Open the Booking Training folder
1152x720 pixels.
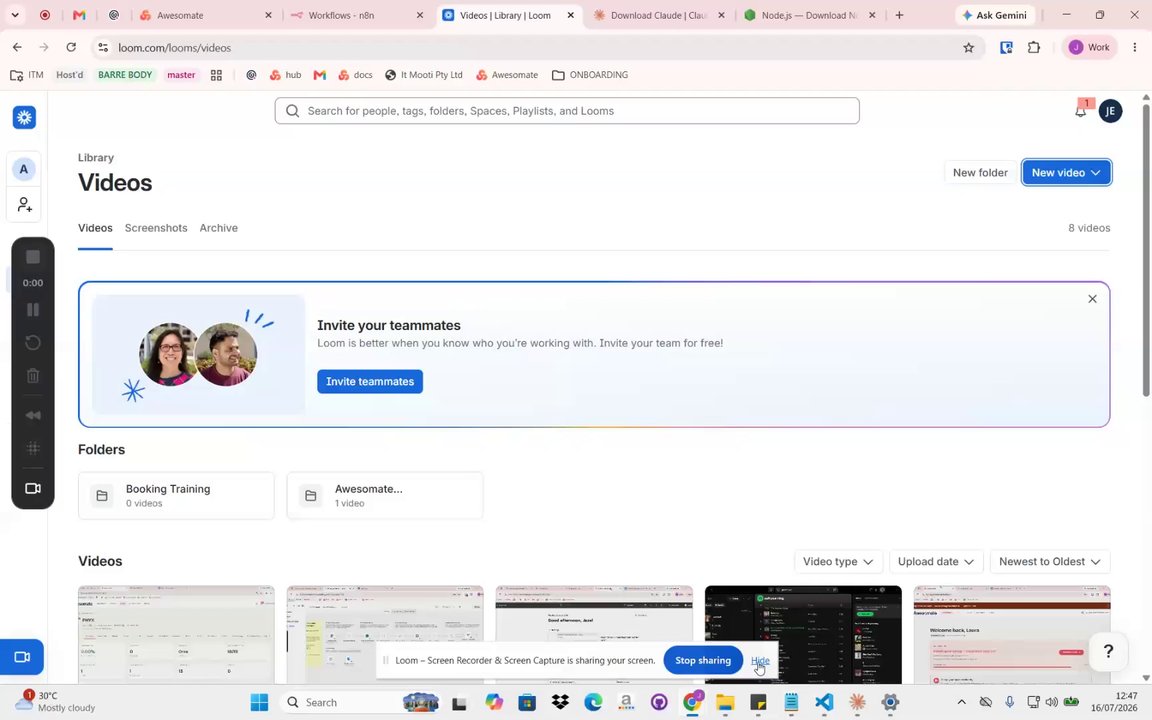176,496
